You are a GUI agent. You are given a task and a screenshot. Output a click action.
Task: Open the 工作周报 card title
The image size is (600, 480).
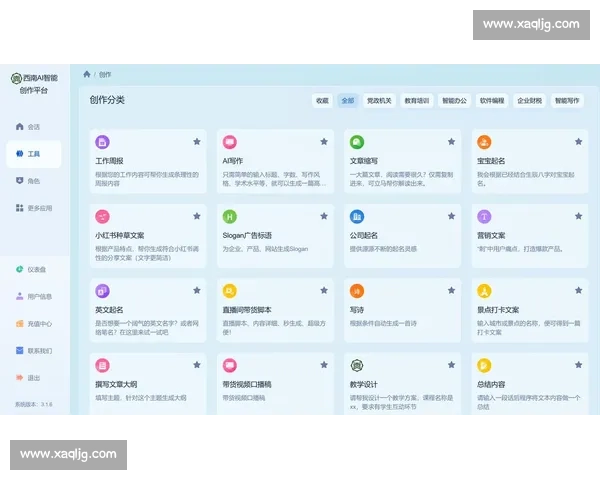tap(109, 161)
